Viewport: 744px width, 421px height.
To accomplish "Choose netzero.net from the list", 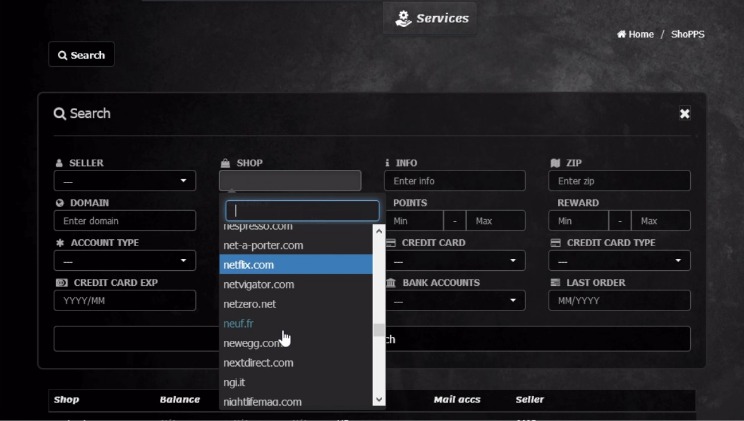I will click(296, 304).
